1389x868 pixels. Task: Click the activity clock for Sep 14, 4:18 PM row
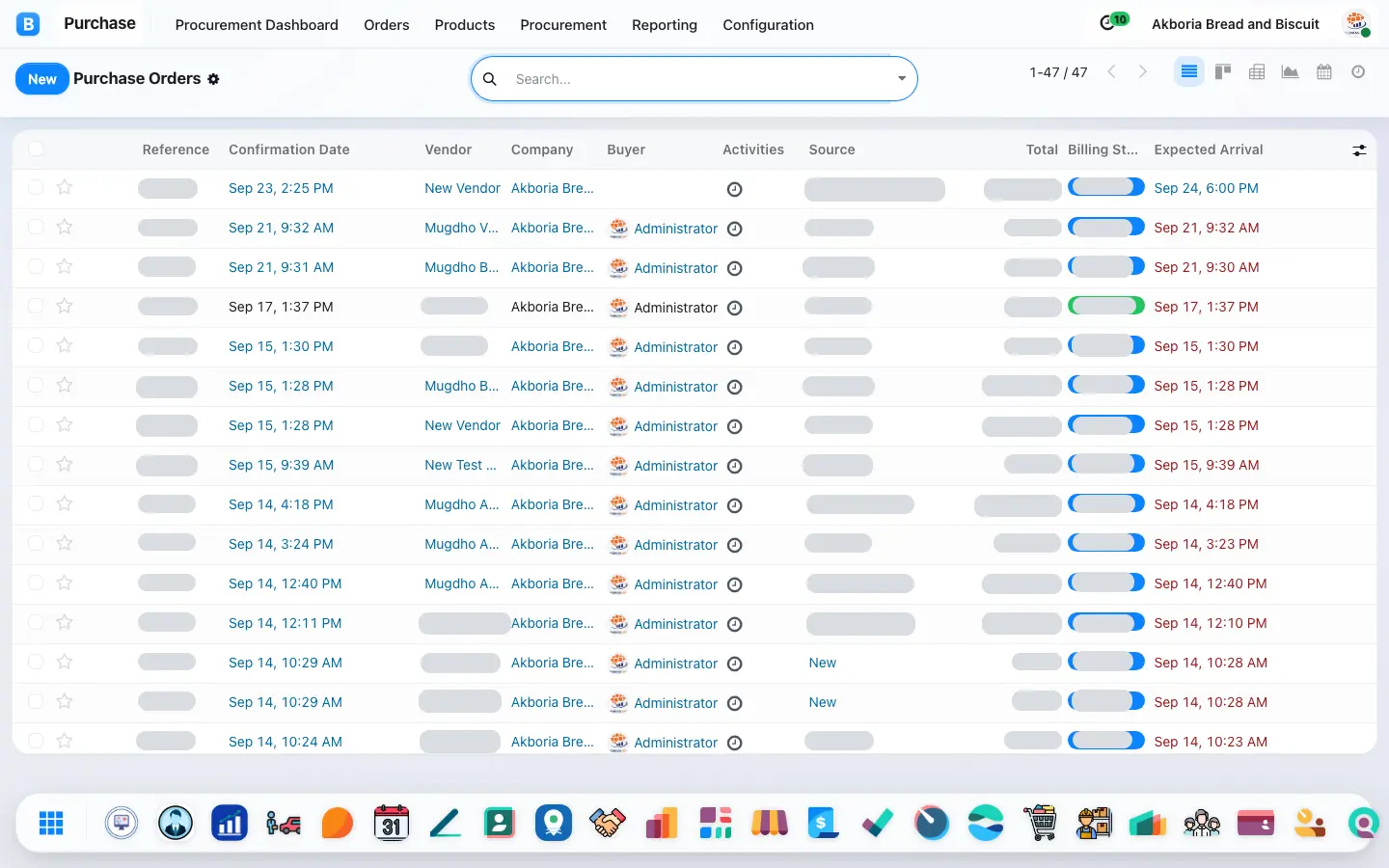click(734, 505)
